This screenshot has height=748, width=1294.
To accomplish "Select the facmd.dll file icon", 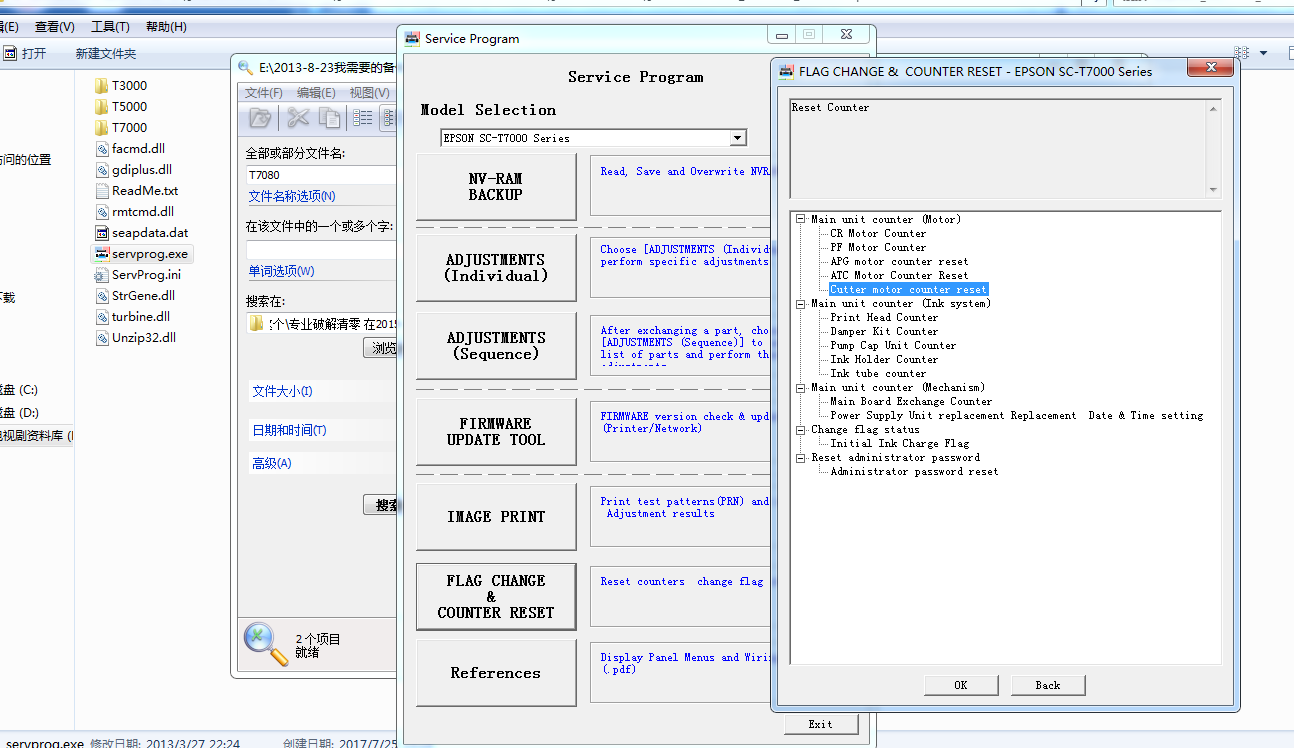I will click(102, 148).
